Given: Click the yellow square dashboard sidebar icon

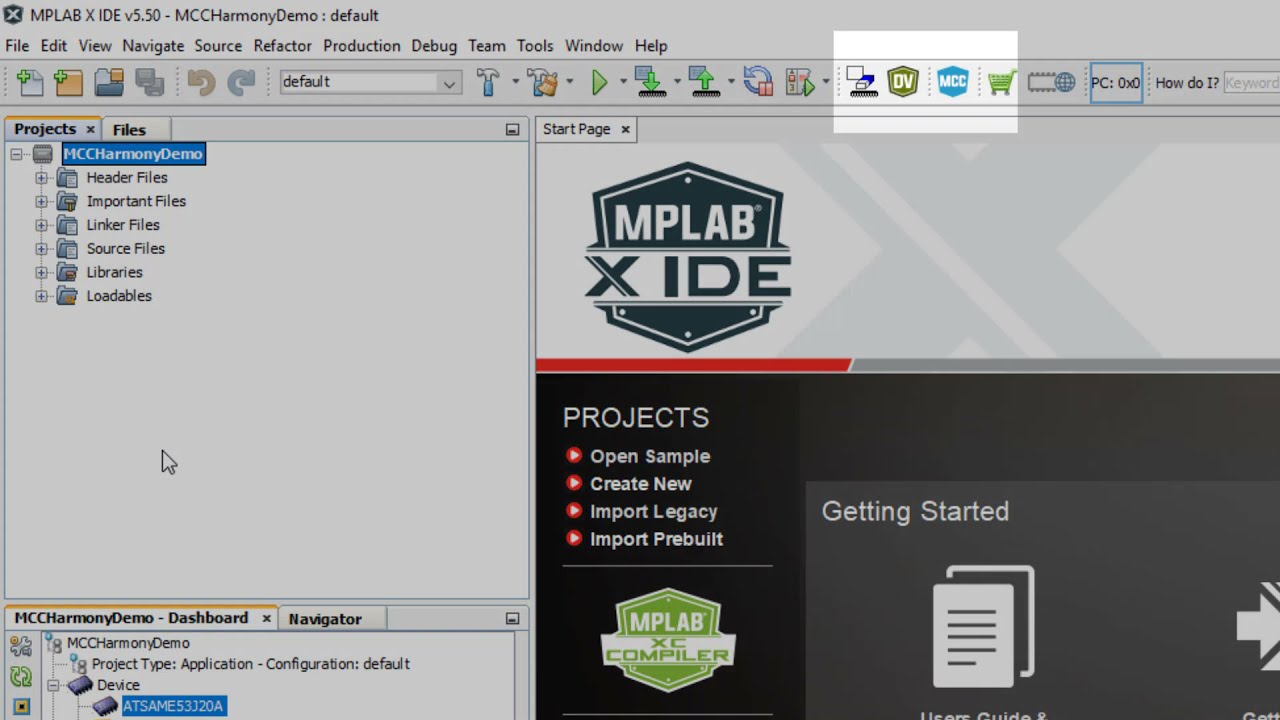Looking at the screenshot, I should pyautogui.click(x=21, y=706).
